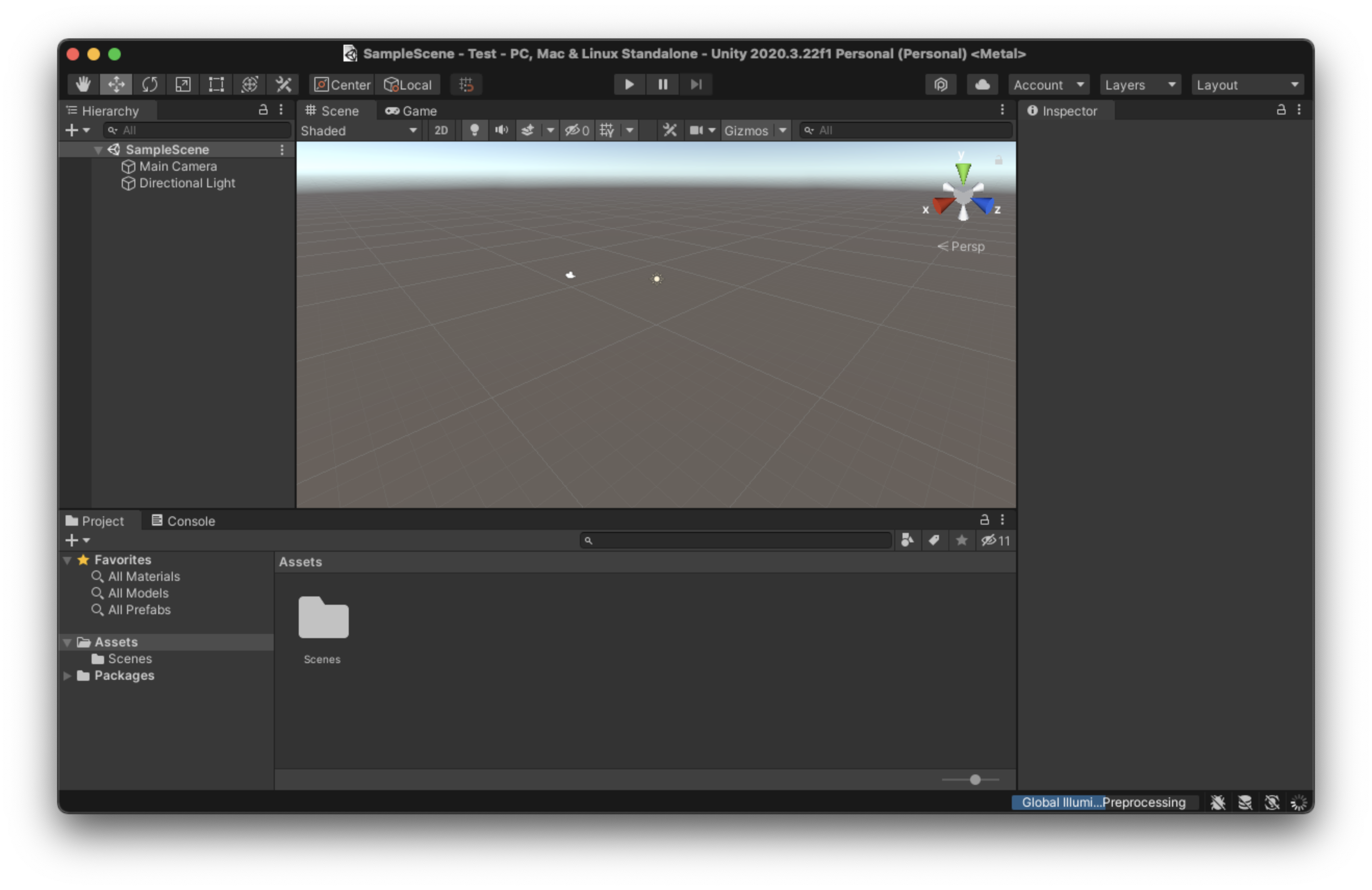Toggle scene audio speaker button

pos(502,131)
